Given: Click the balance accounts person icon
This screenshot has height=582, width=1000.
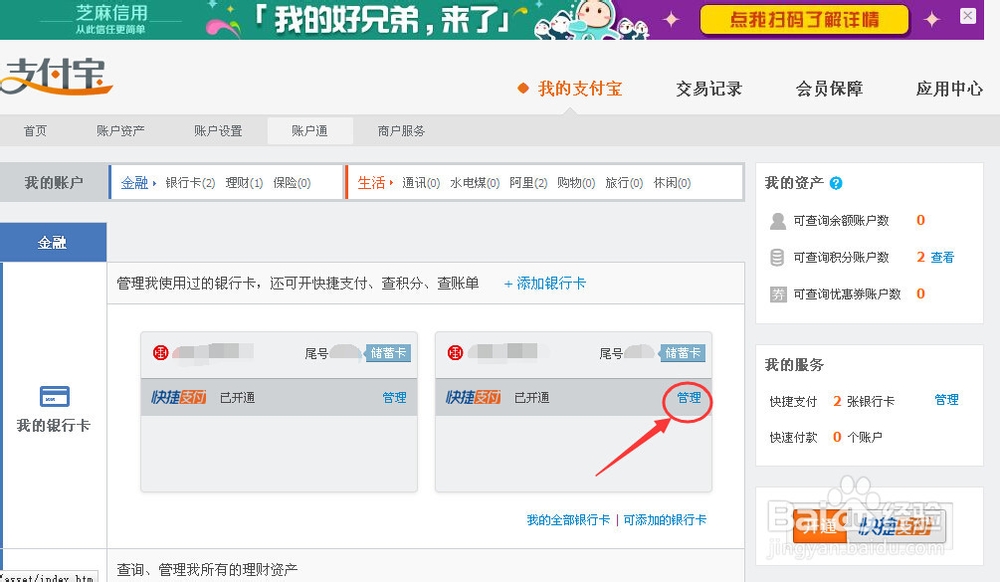Looking at the screenshot, I should [777, 221].
